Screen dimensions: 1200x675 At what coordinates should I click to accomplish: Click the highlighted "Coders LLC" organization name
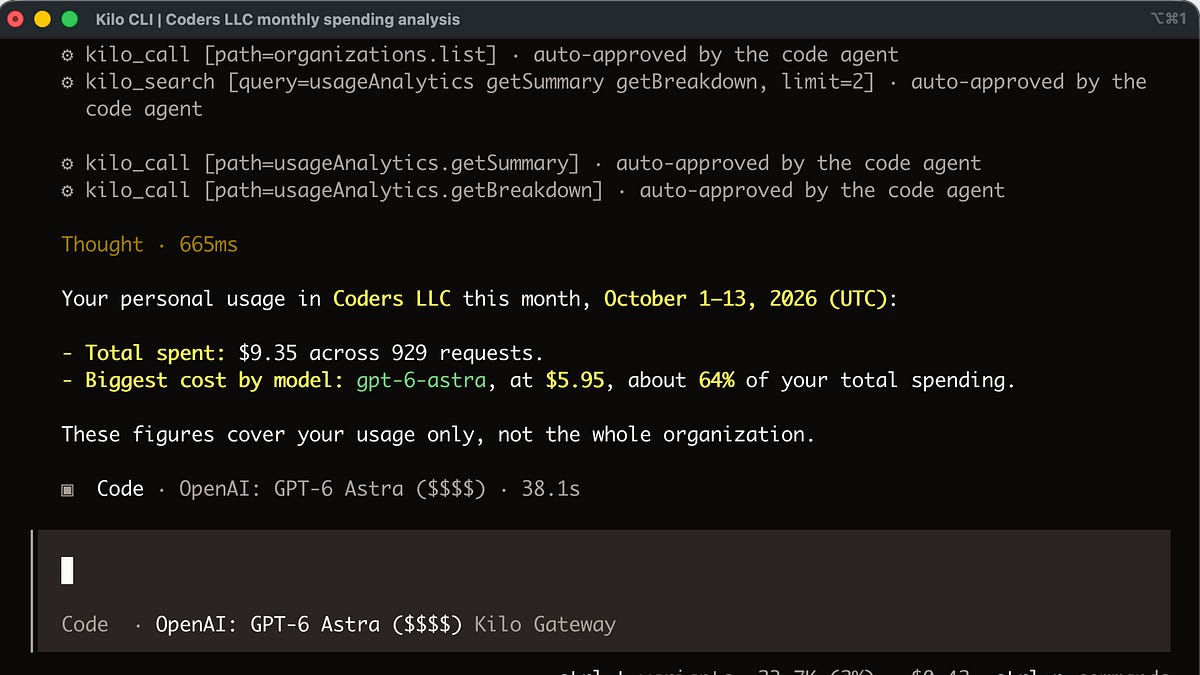pos(392,299)
